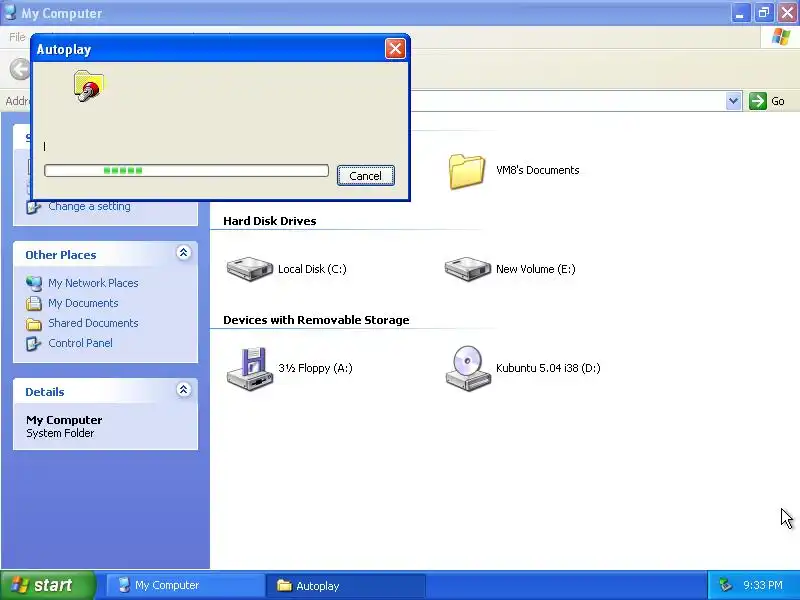The image size is (800, 600).
Task: Click the Autoplay progress bar
Action: (x=186, y=170)
